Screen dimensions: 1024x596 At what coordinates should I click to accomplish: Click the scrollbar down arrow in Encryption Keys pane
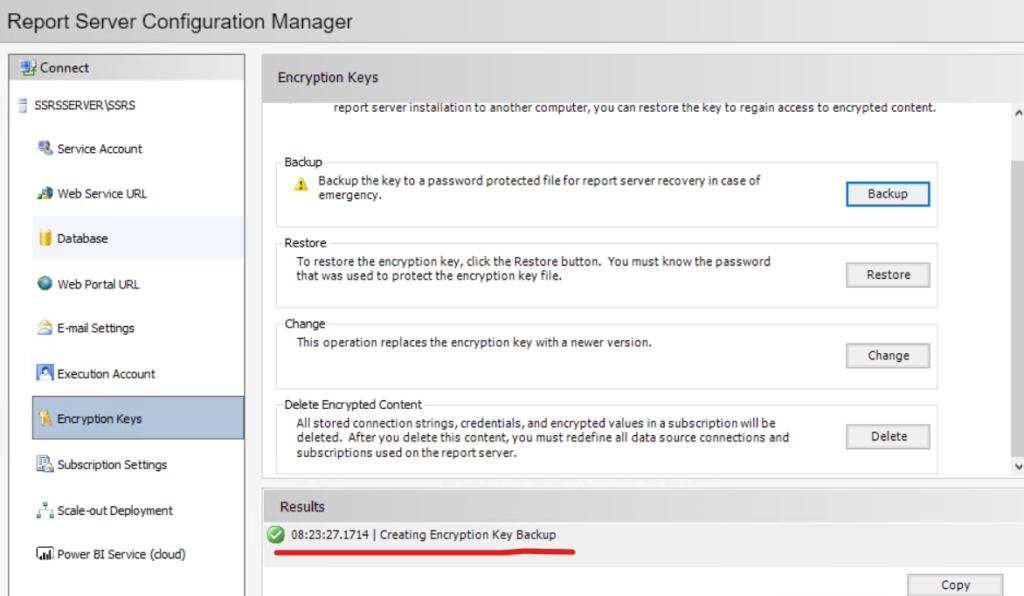tap(1018, 466)
